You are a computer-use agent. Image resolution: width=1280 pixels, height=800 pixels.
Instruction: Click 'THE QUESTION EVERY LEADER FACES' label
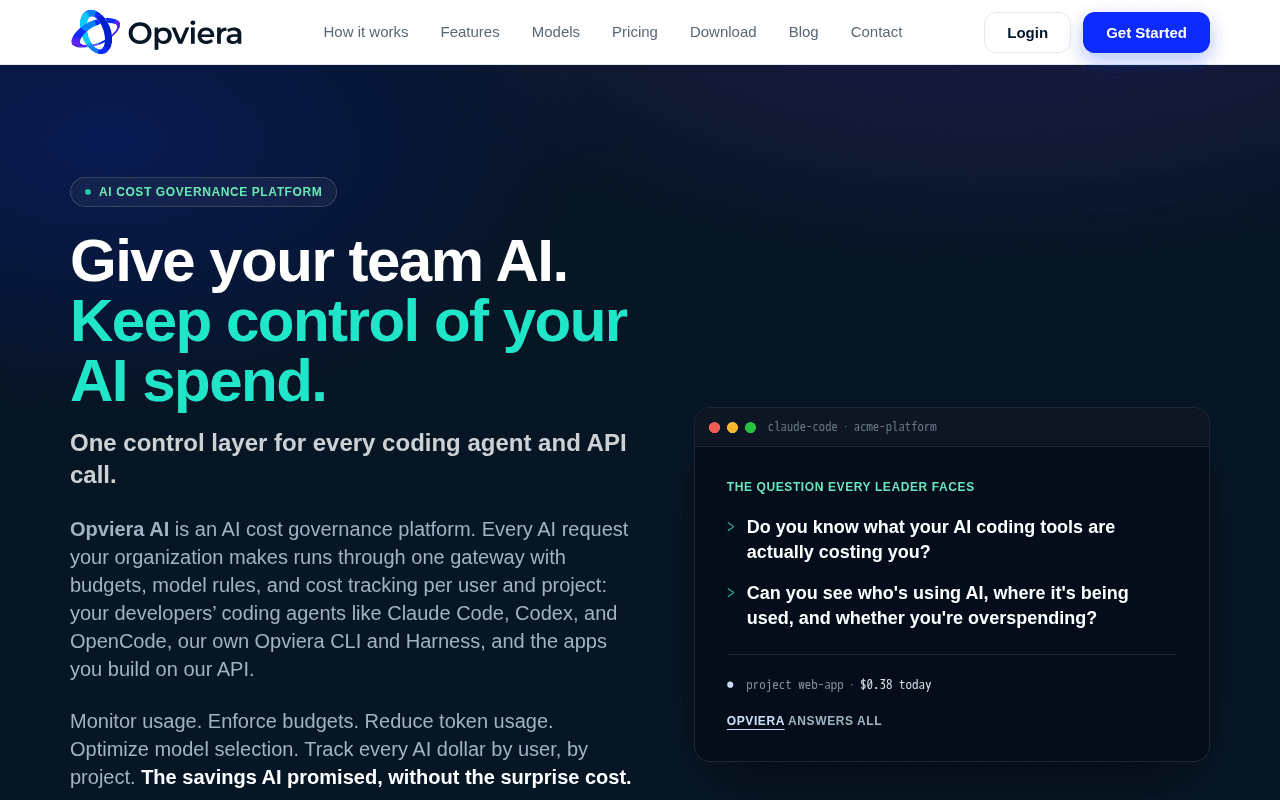[850, 487]
